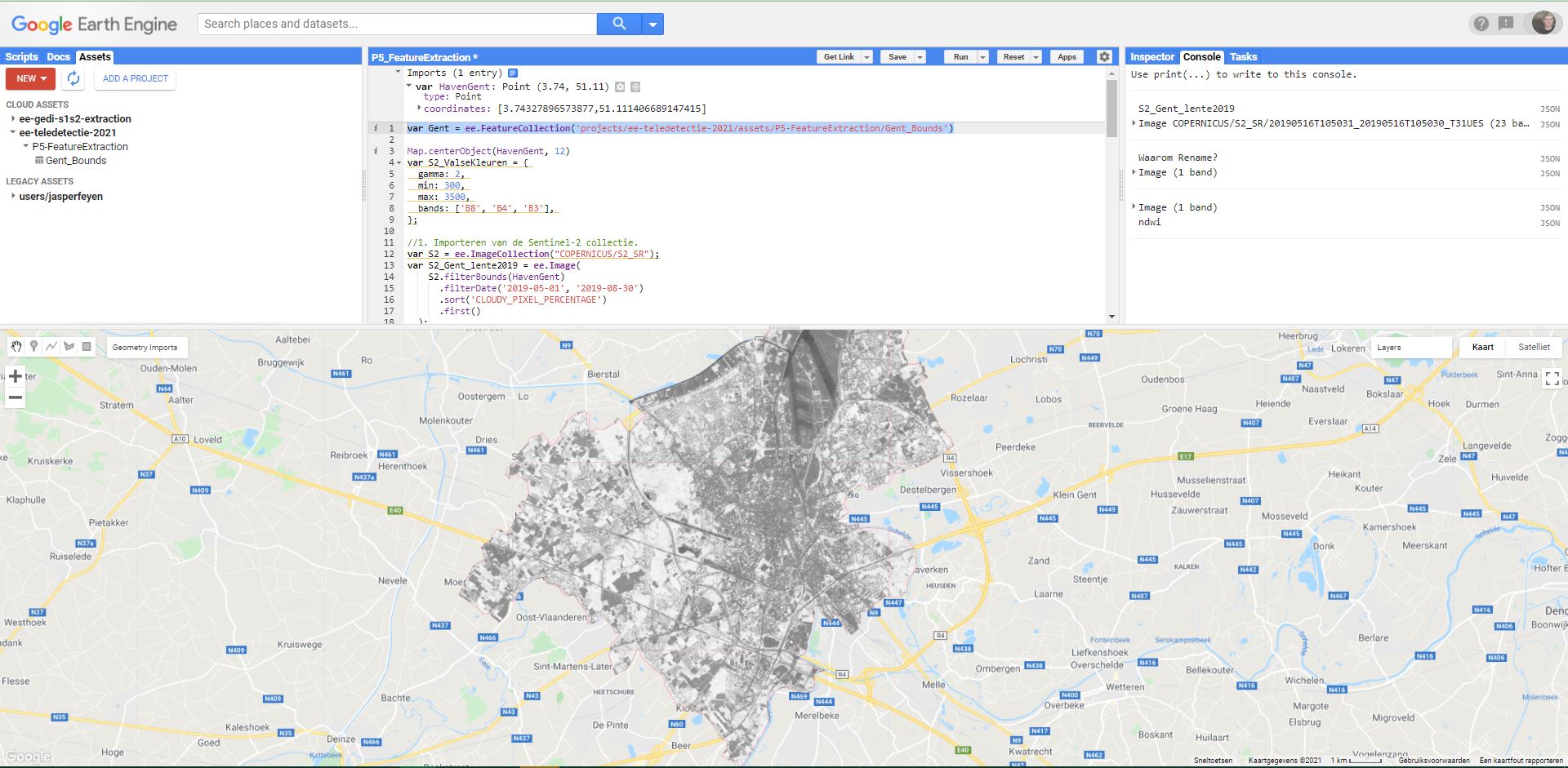1568x768 pixels.
Task: Choose the add marker drawing tool
Action: (33, 347)
